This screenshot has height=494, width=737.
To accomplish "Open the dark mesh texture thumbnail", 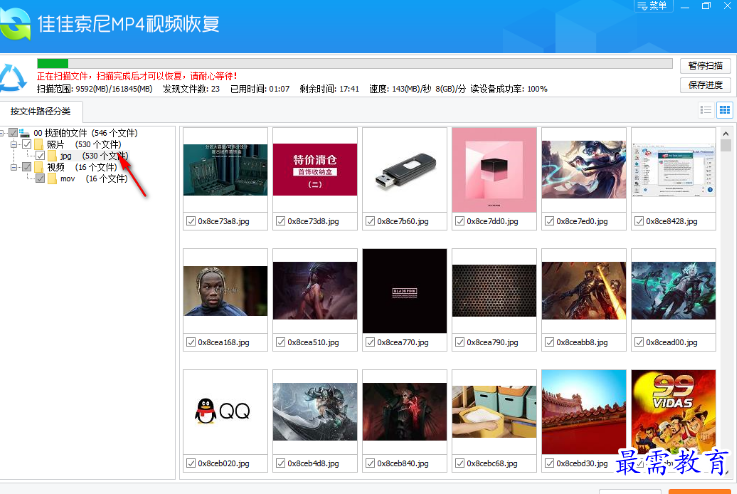I will [x=494, y=291].
